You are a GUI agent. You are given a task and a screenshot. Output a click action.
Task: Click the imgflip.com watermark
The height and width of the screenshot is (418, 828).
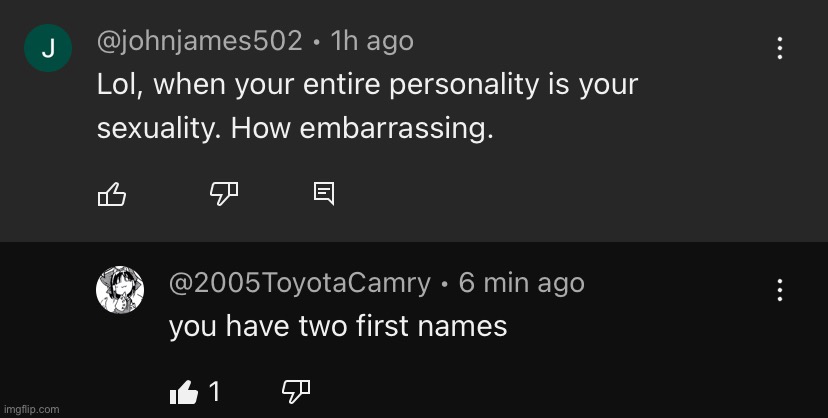click(31, 409)
